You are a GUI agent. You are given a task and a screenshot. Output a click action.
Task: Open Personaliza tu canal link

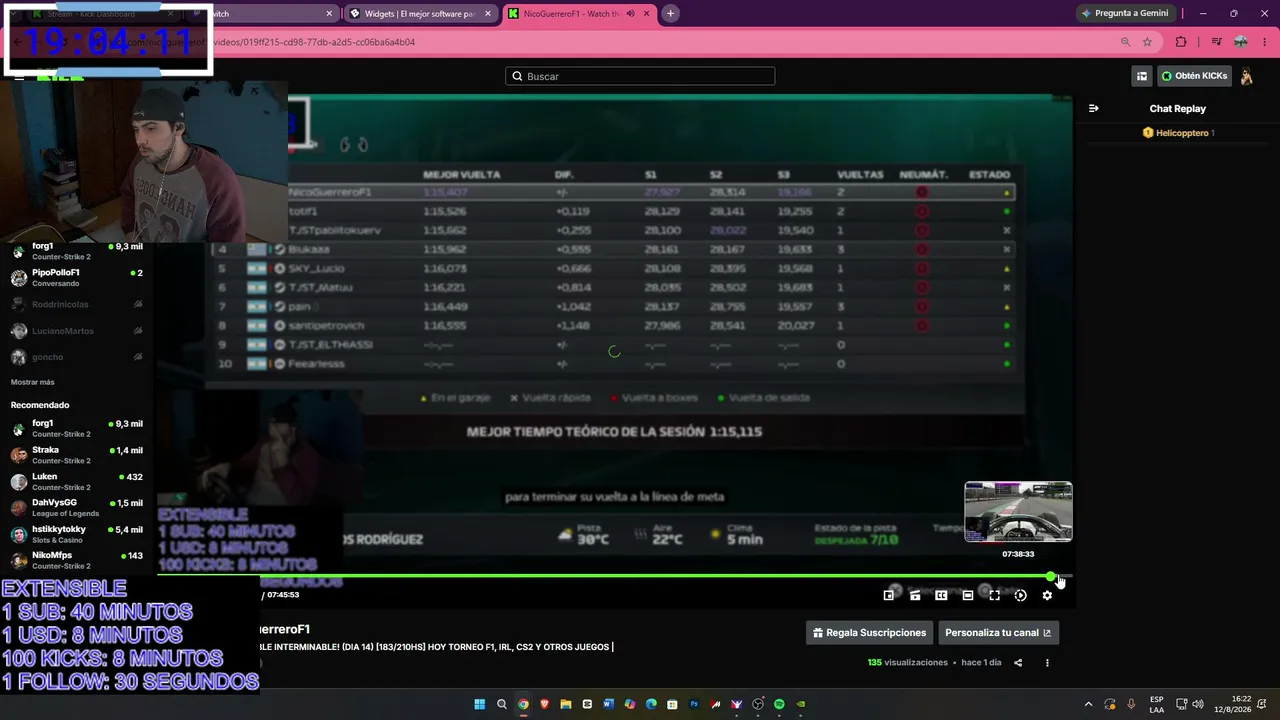pos(998,632)
